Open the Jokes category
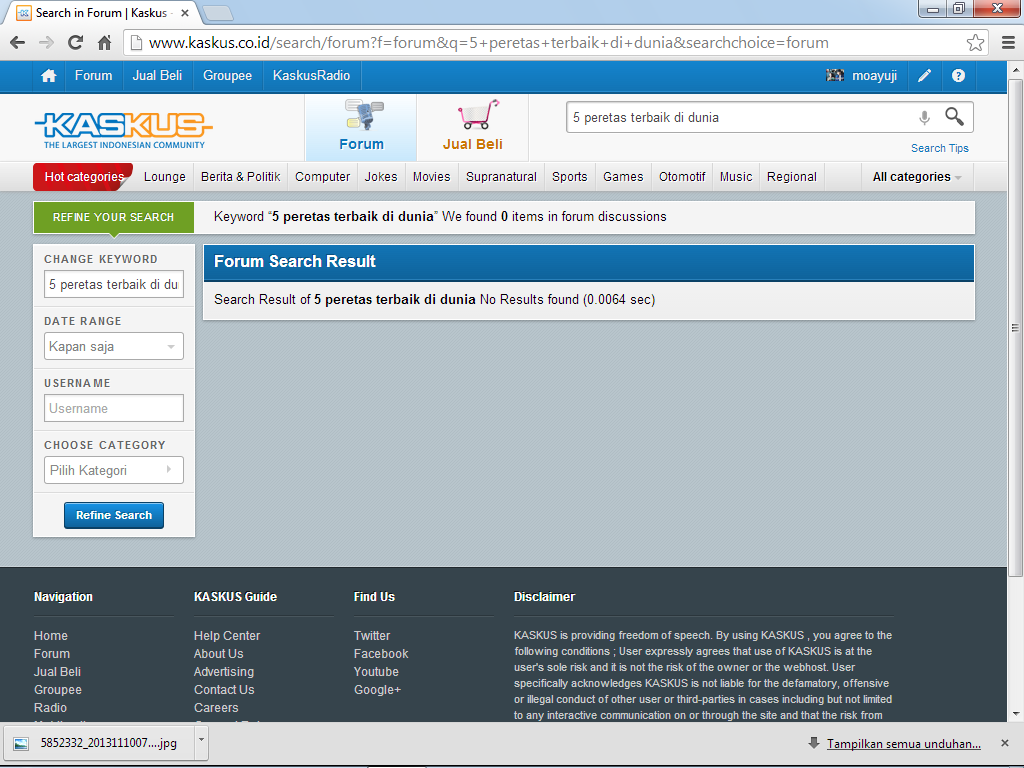Viewport: 1024px width, 768px height. (381, 177)
